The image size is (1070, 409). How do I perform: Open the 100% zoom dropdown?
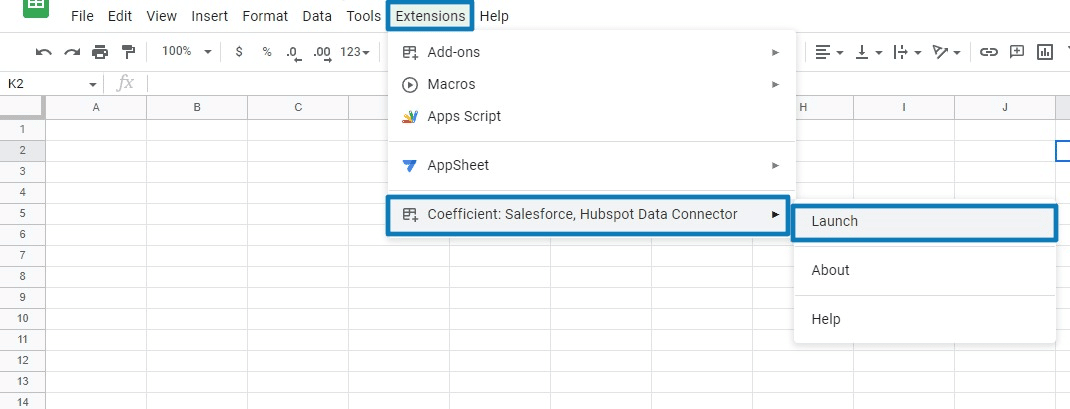(186, 51)
